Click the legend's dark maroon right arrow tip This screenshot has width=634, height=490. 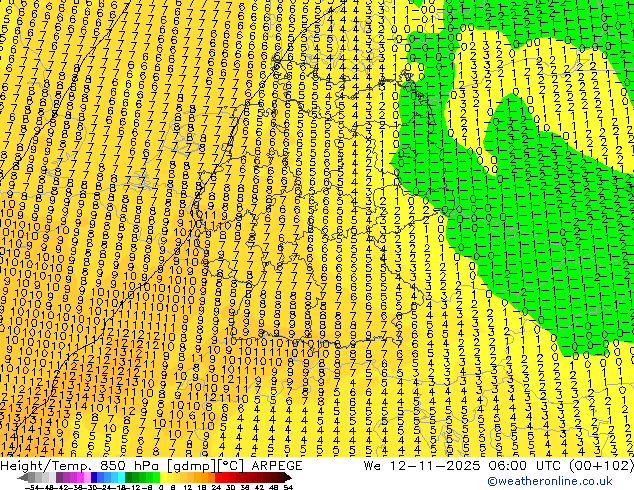(x=288, y=477)
